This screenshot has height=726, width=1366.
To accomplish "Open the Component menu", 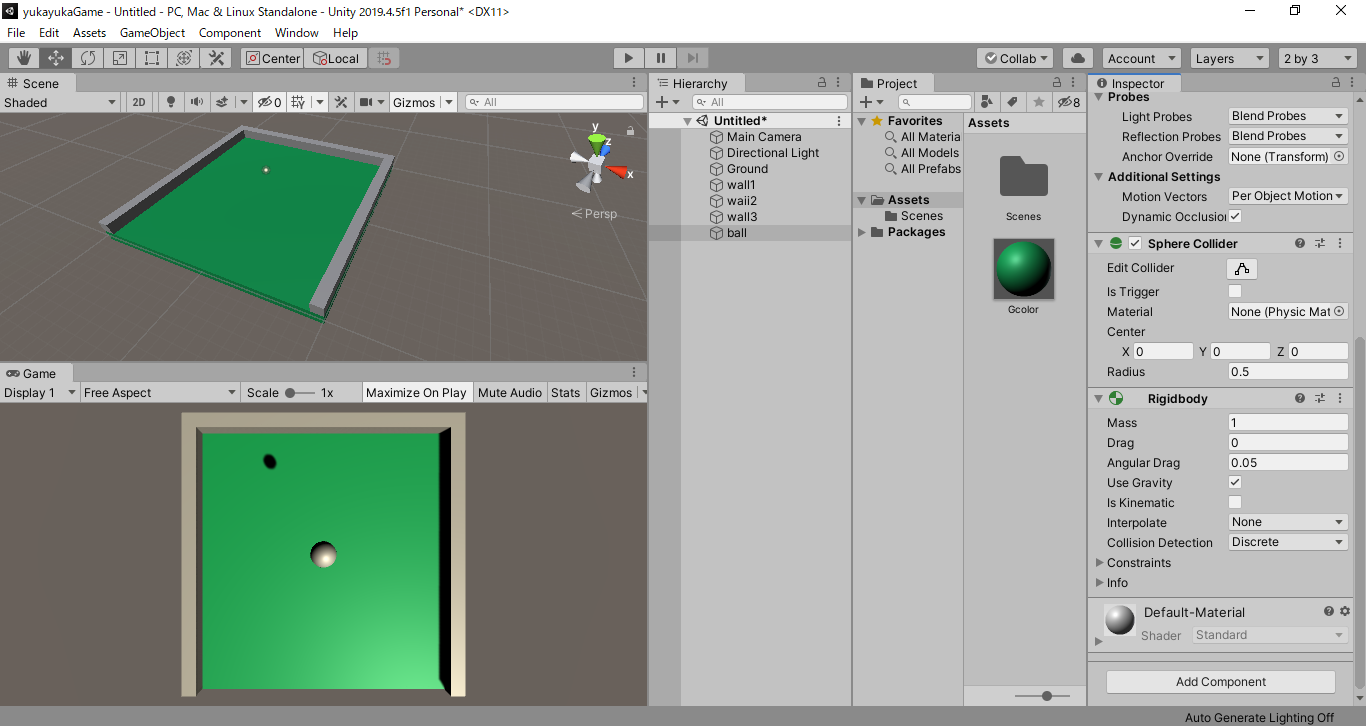I will 230,33.
